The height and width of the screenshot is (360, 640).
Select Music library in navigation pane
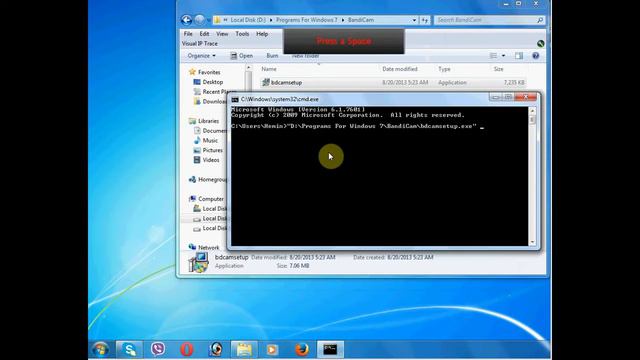click(x=210, y=140)
